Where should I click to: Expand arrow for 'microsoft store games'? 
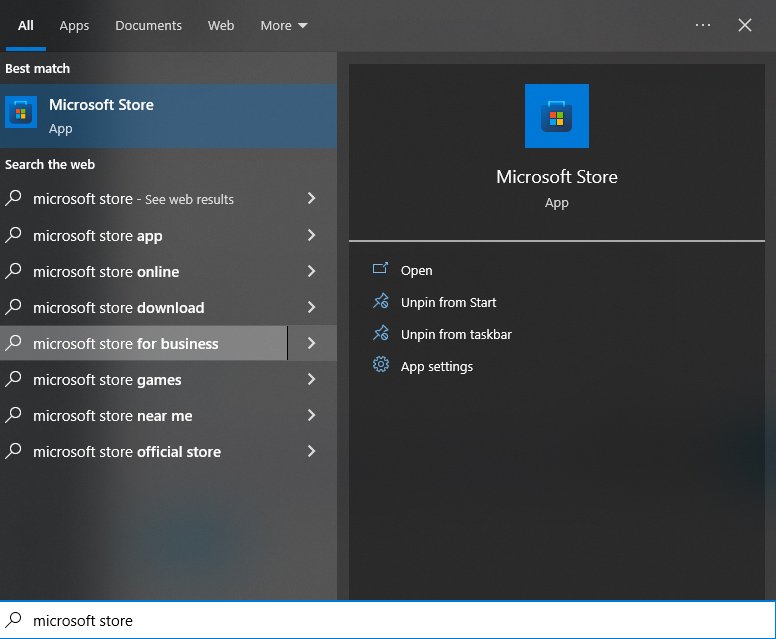pos(311,379)
